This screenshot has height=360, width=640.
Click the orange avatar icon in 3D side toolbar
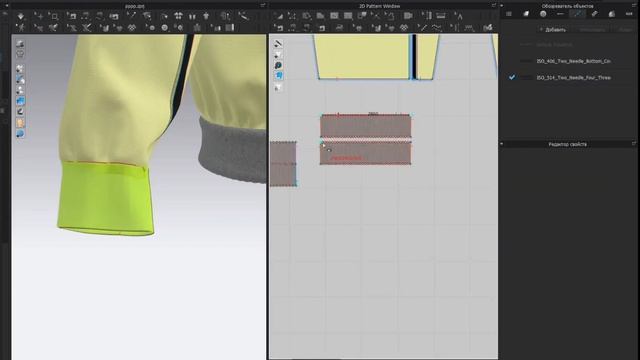pyautogui.click(x=20, y=123)
